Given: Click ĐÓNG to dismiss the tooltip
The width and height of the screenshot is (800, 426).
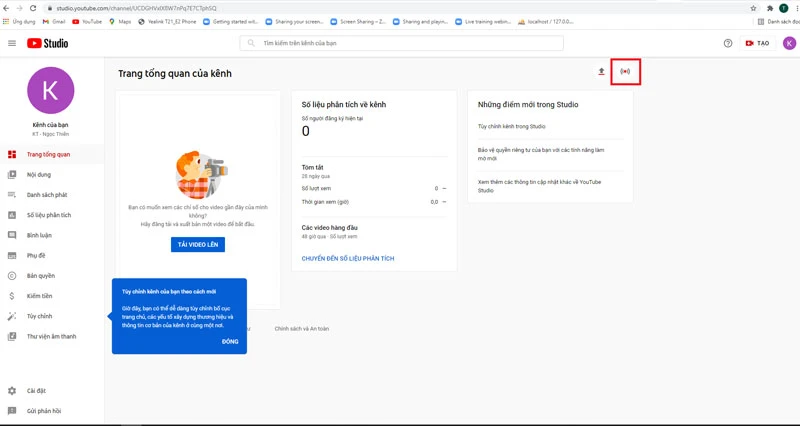Looking at the screenshot, I should click(230, 342).
